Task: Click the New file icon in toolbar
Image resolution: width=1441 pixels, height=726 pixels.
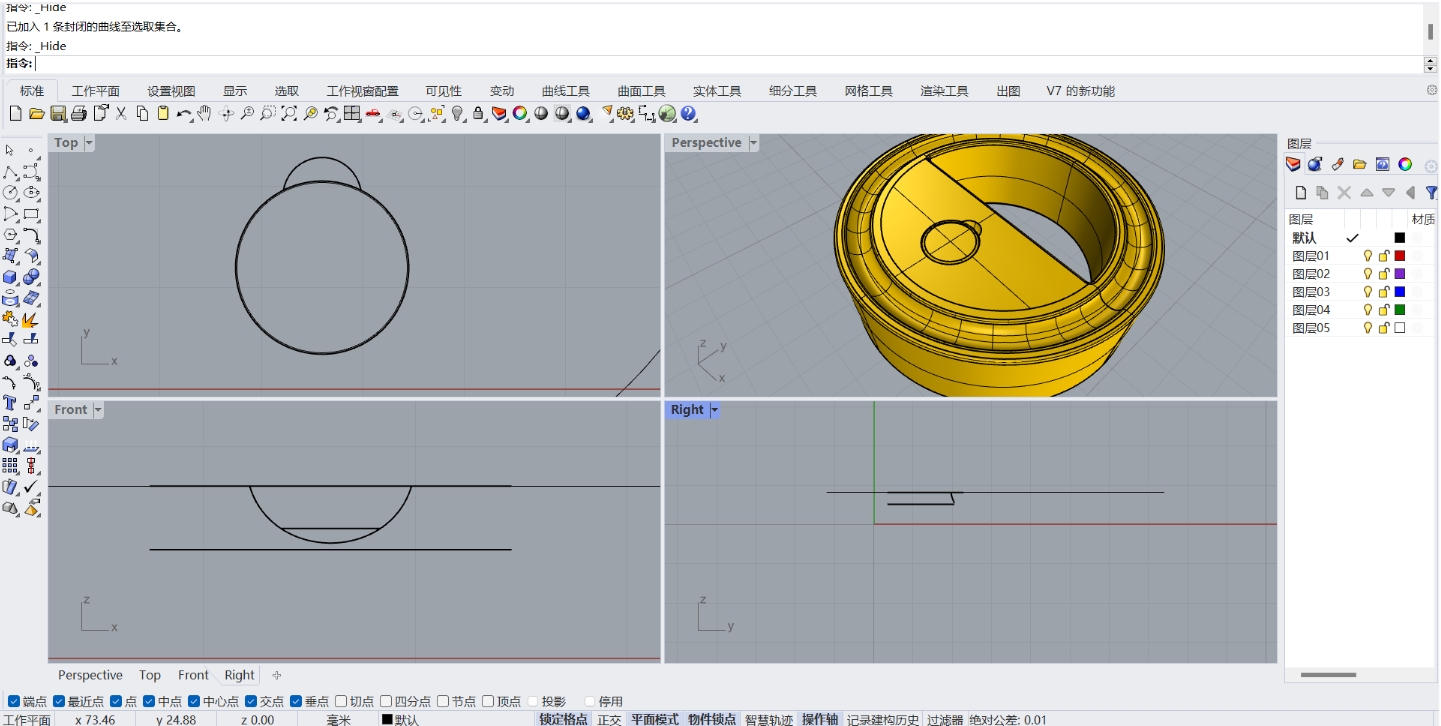Action: point(15,114)
